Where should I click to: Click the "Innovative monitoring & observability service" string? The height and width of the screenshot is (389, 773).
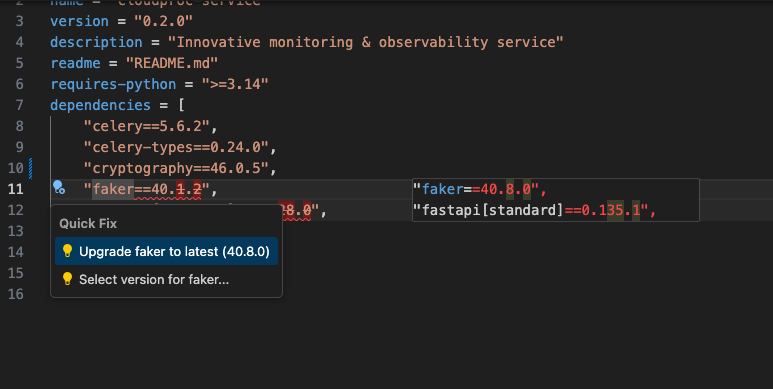point(365,42)
